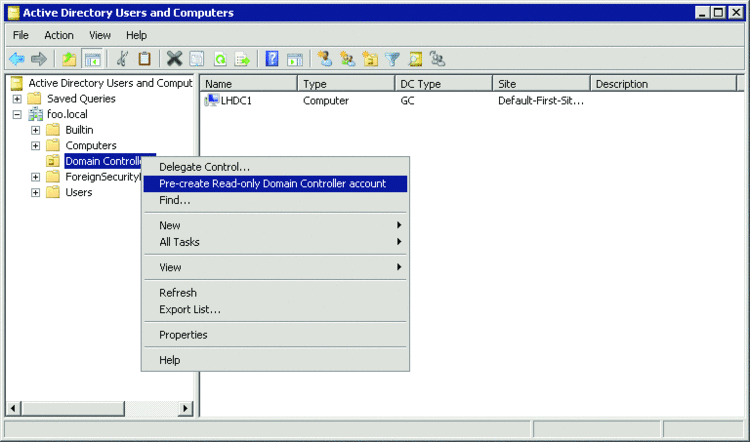This screenshot has width=750, height=442.
Task: Minimize the Active Directory window
Action: (x=703, y=12)
